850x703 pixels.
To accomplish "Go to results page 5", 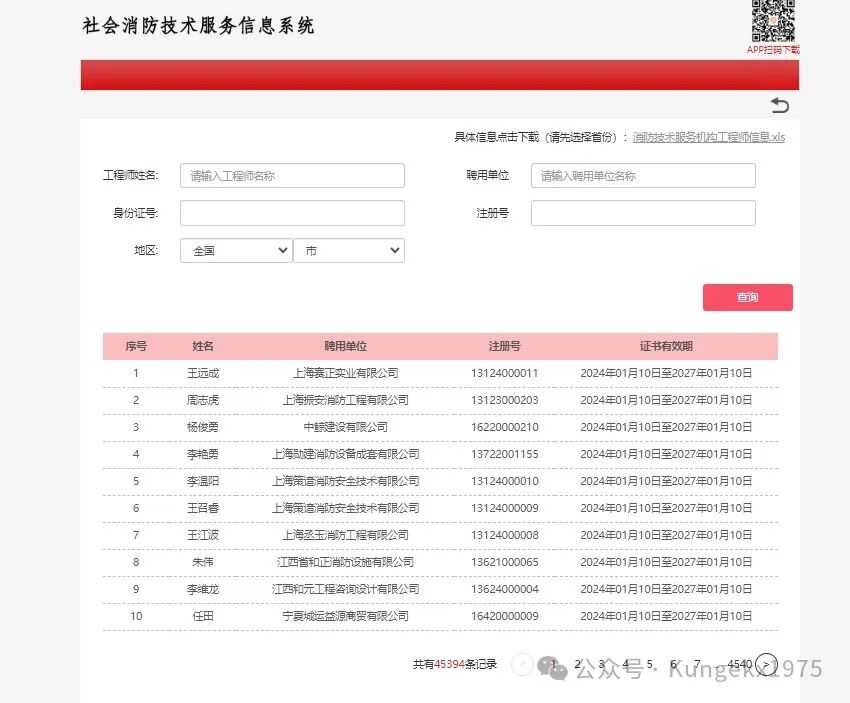I will tap(649, 663).
